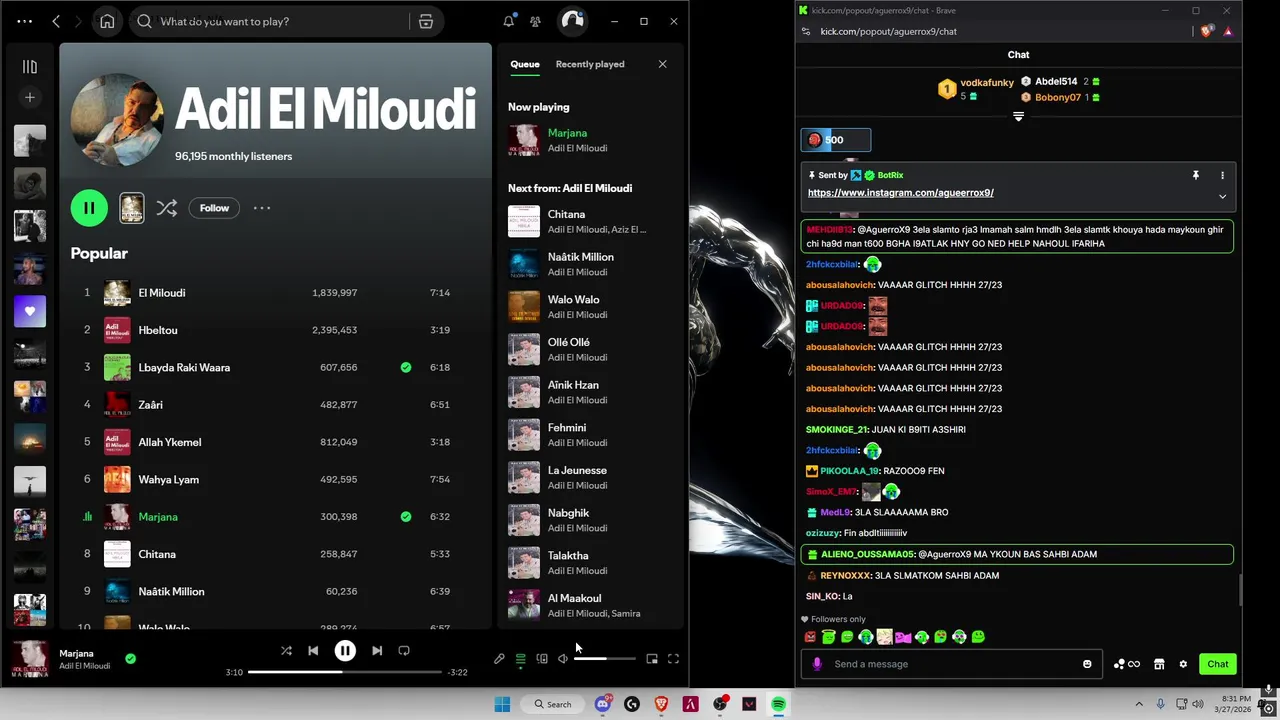Select Ollé Ollé in queue
Screen dimensions: 1280x720
pos(590,349)
